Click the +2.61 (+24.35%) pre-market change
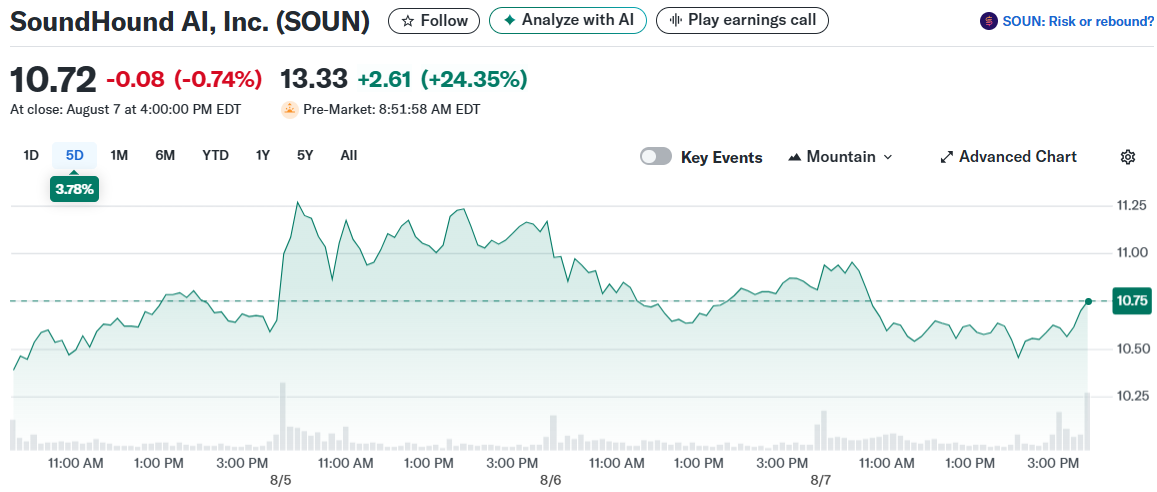The image size is (1157, 492). point(443,79)
